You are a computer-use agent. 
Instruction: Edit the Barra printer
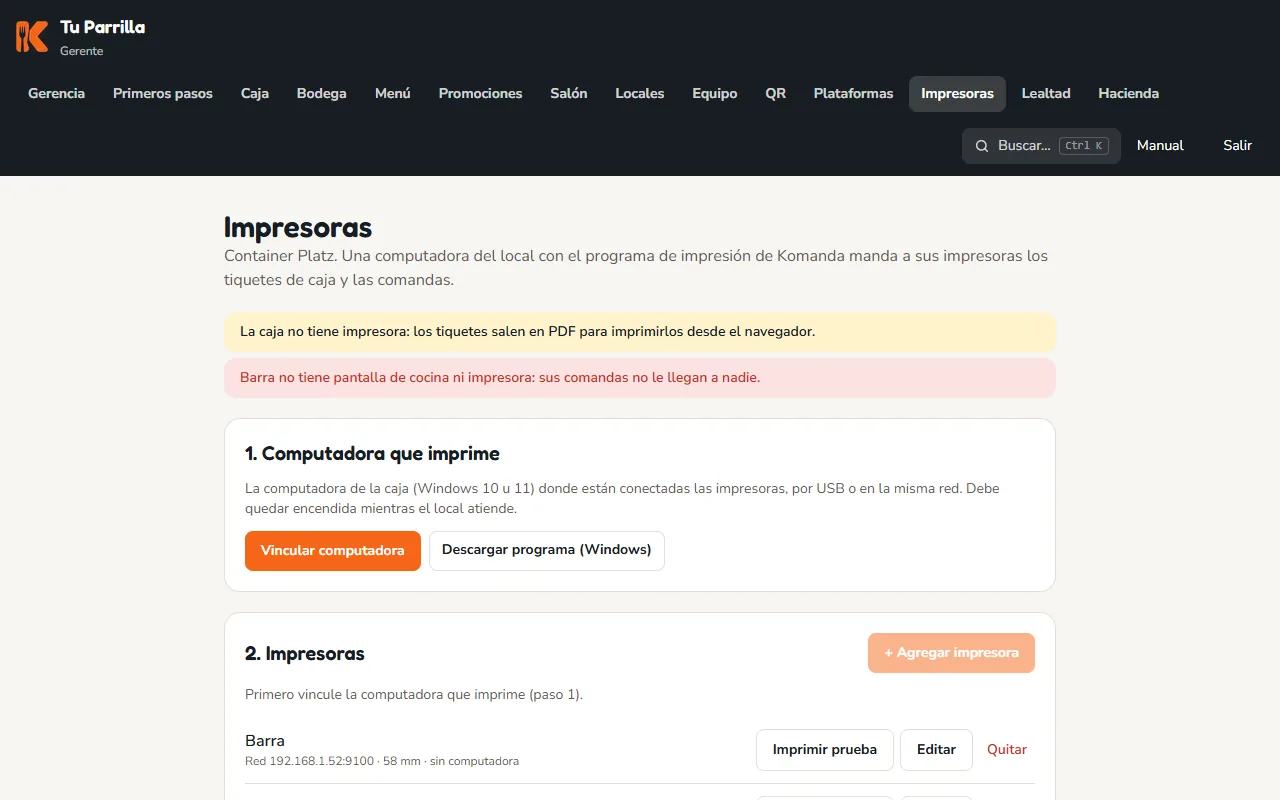click(x=937, y=750)
